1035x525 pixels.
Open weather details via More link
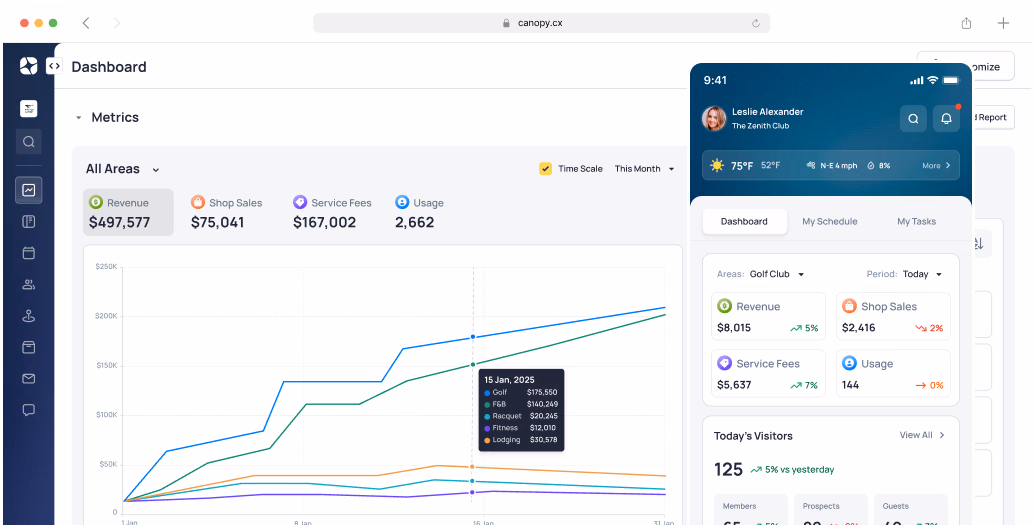[x=937, y=166]
